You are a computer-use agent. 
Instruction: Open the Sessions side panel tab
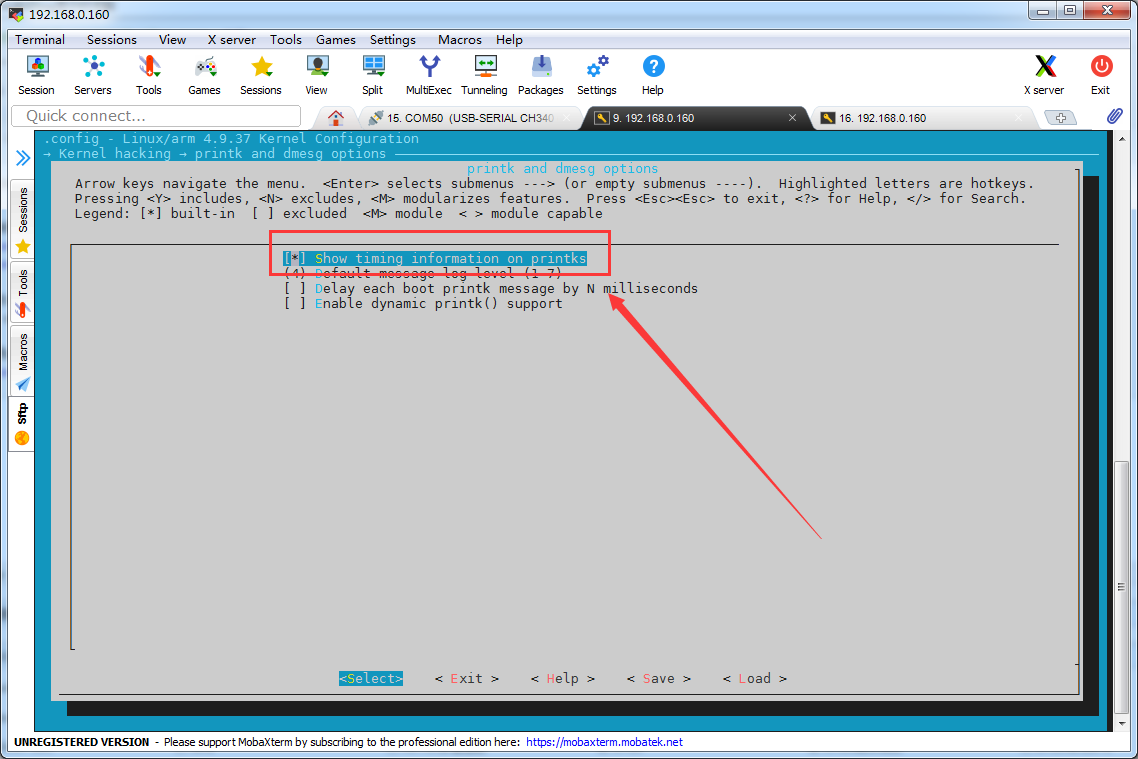22,219
